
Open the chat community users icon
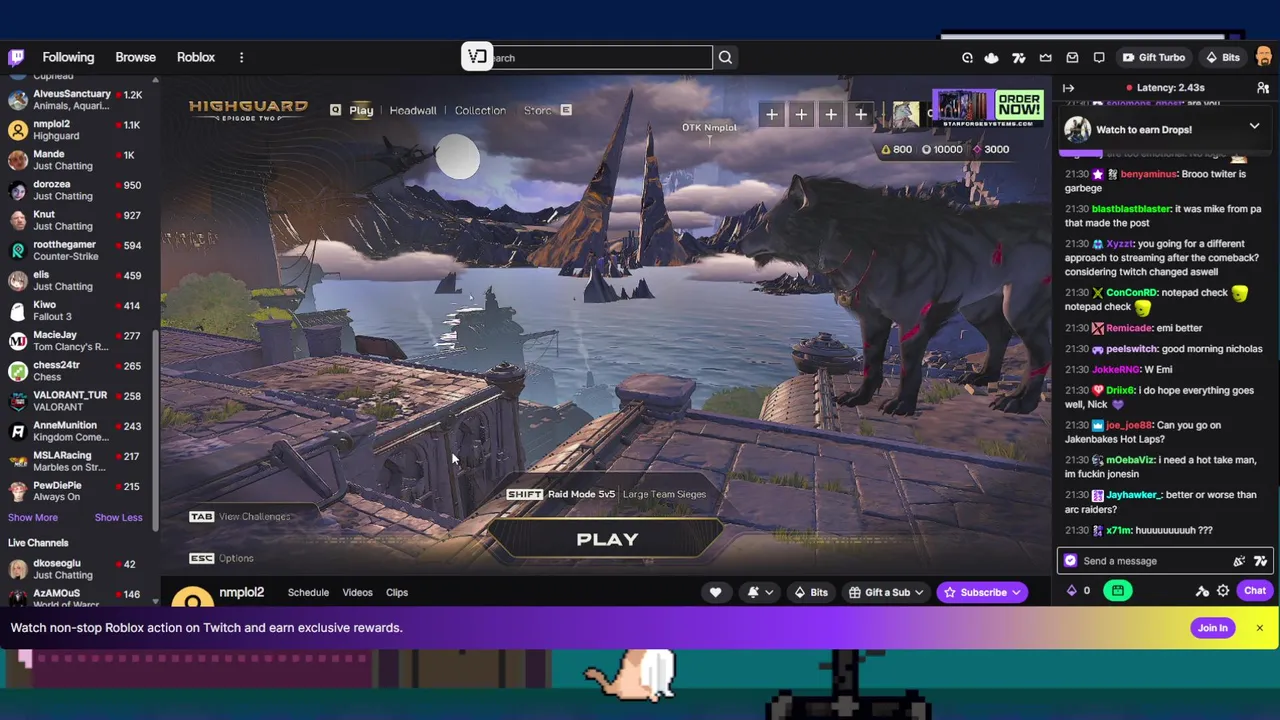pyautogui.click(x=1263, y=88)
